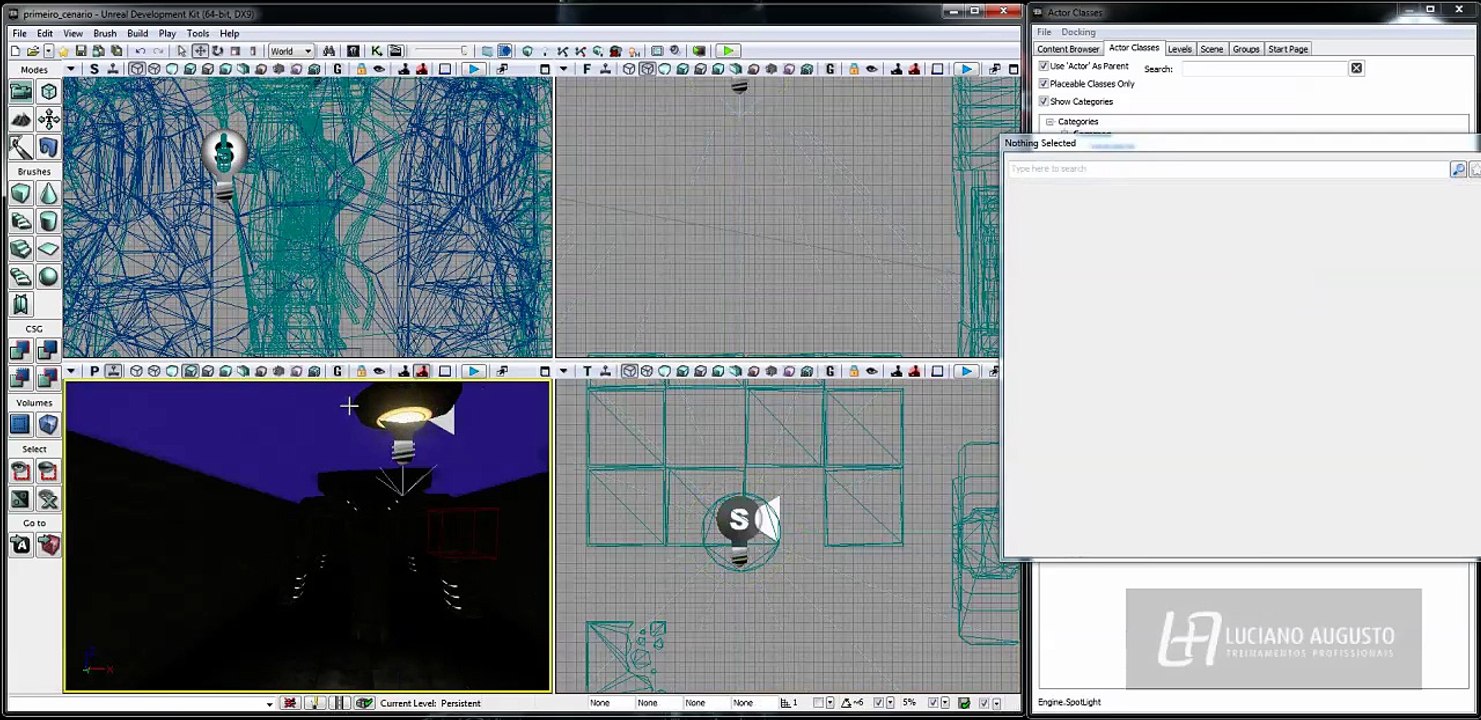
Task: Show selected actors only
Action: tap(21, 471)
